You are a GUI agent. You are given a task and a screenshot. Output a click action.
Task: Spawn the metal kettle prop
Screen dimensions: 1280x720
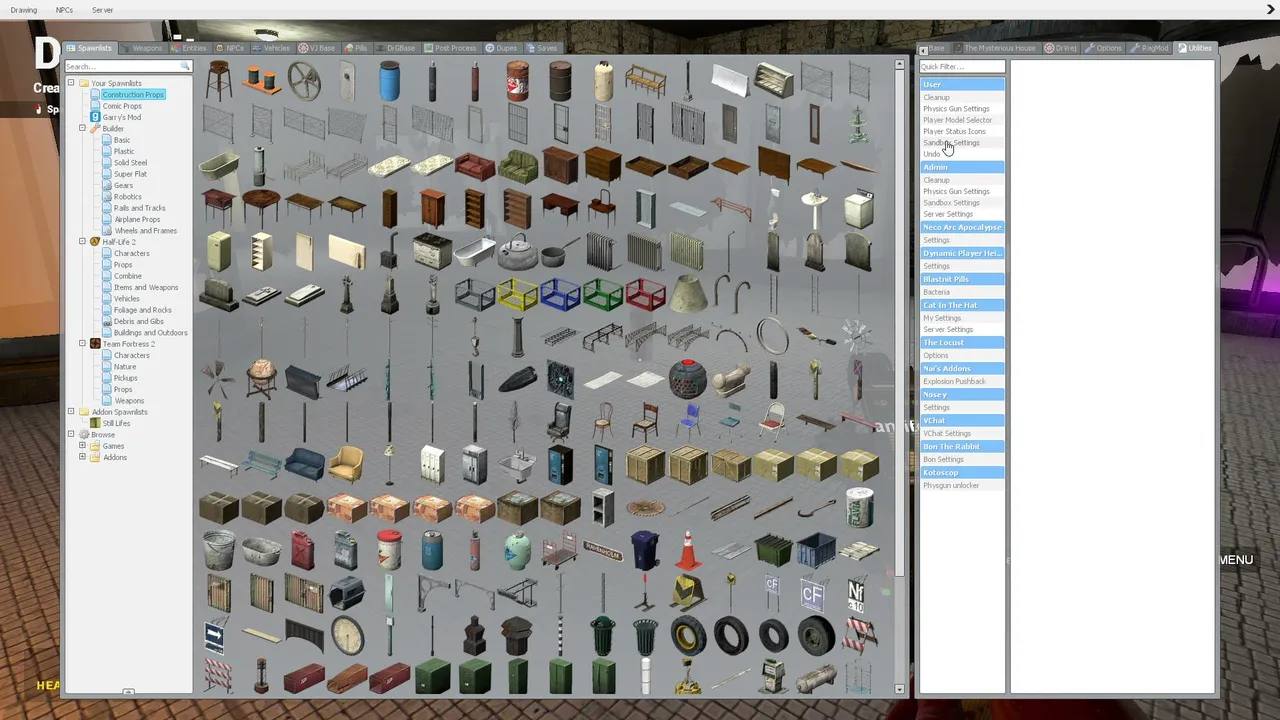(x=517, y=251)
